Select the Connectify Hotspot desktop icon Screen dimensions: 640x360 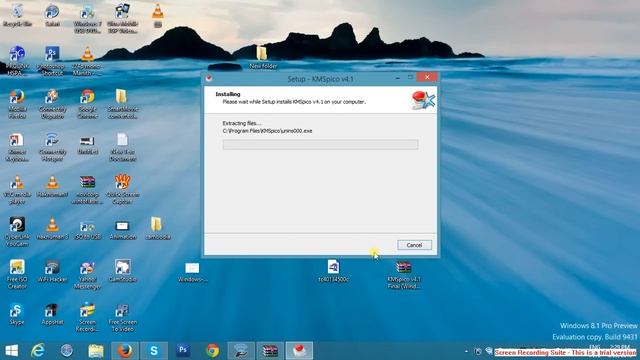(52, 147)
